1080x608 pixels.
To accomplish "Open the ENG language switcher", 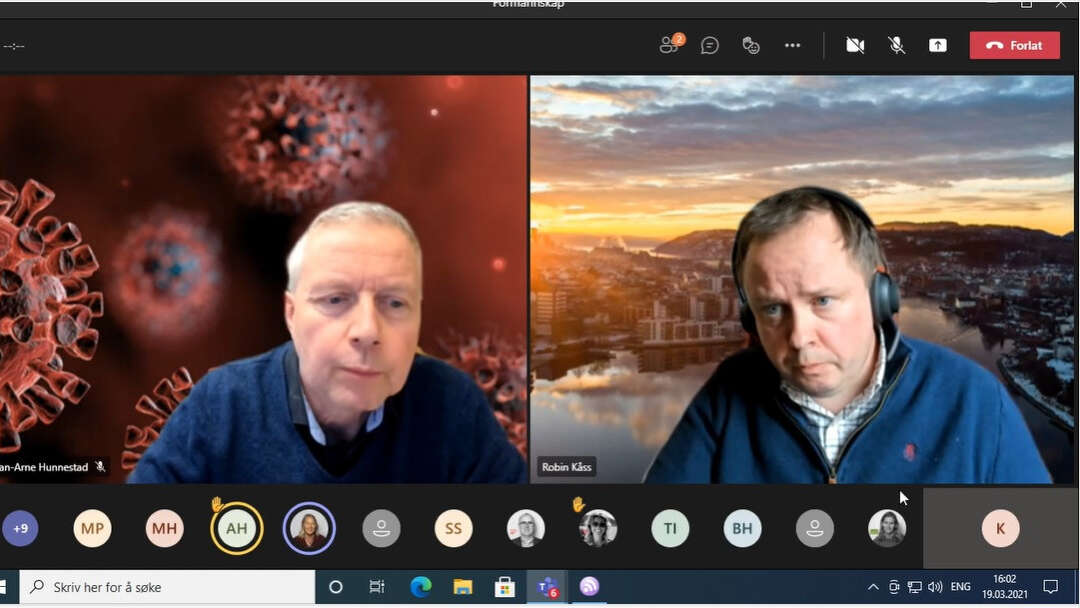I will (960, 587).
